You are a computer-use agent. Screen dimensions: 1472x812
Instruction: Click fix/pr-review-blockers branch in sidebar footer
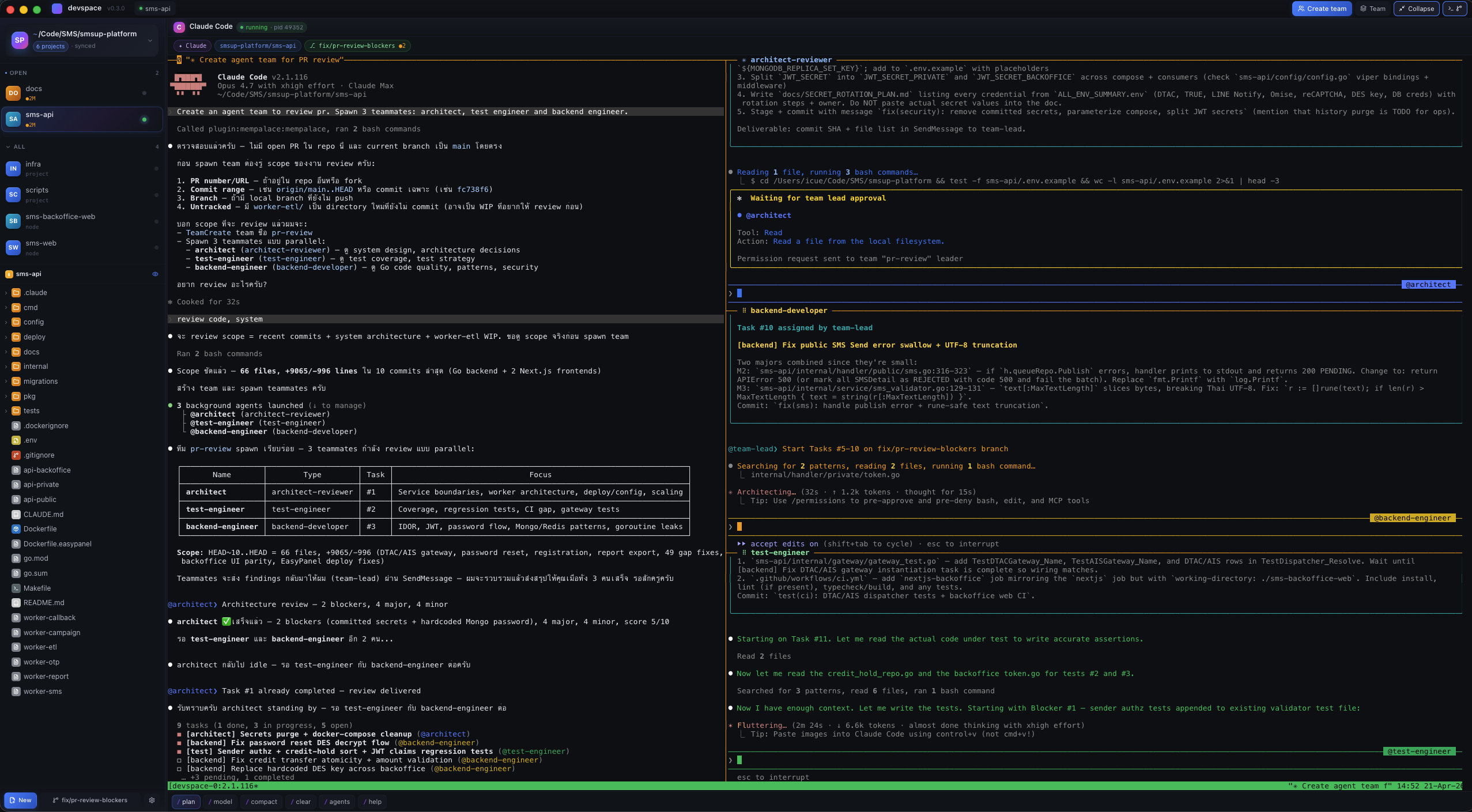(x=90, y=800)
